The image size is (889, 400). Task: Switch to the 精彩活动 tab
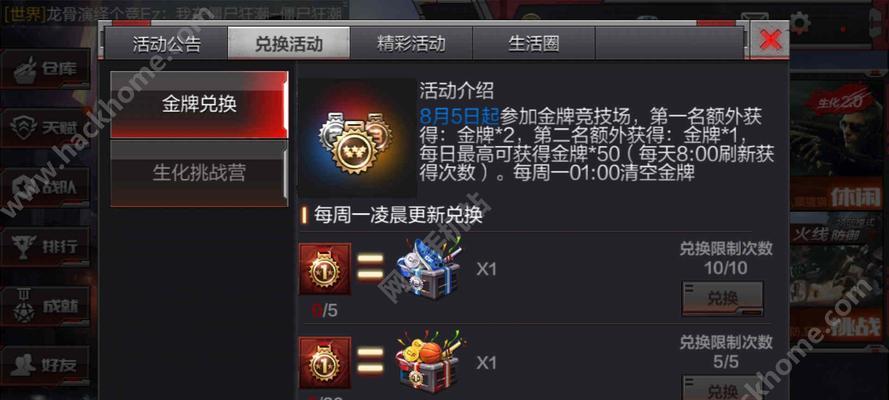pos(411,43)
